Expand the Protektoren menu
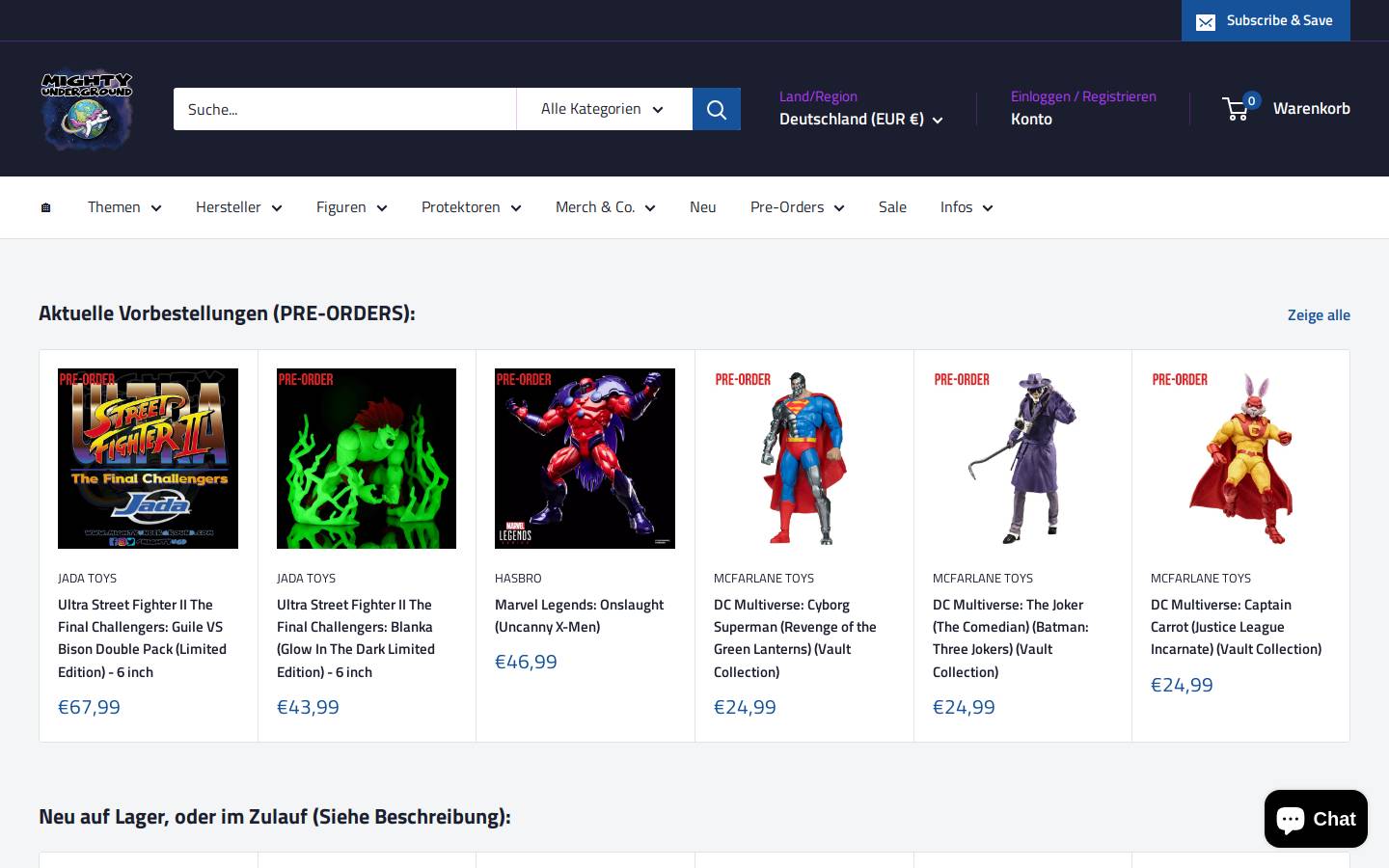 tap(472, 207)
